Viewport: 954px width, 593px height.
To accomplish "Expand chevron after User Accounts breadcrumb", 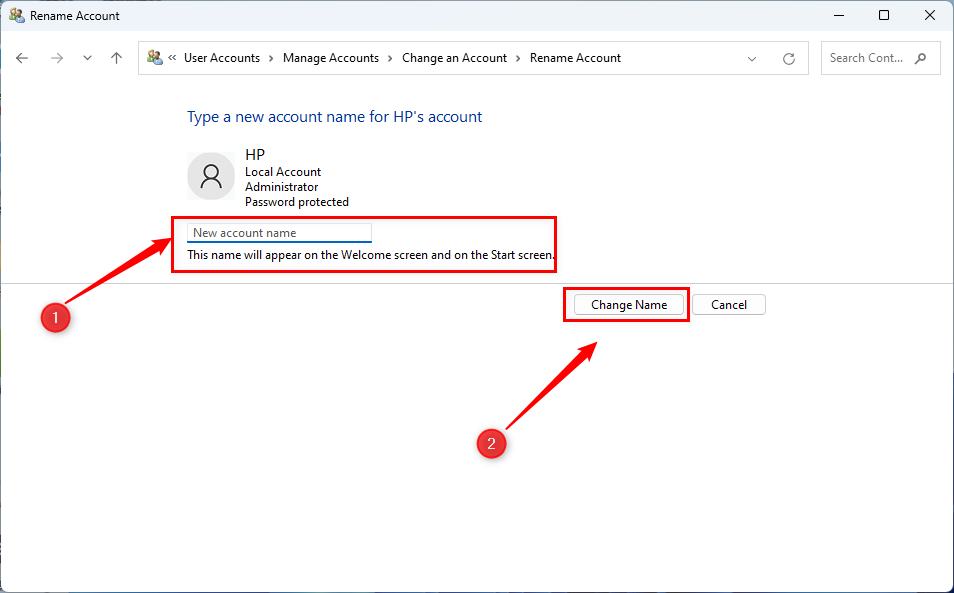I will [x=271, y=58].
